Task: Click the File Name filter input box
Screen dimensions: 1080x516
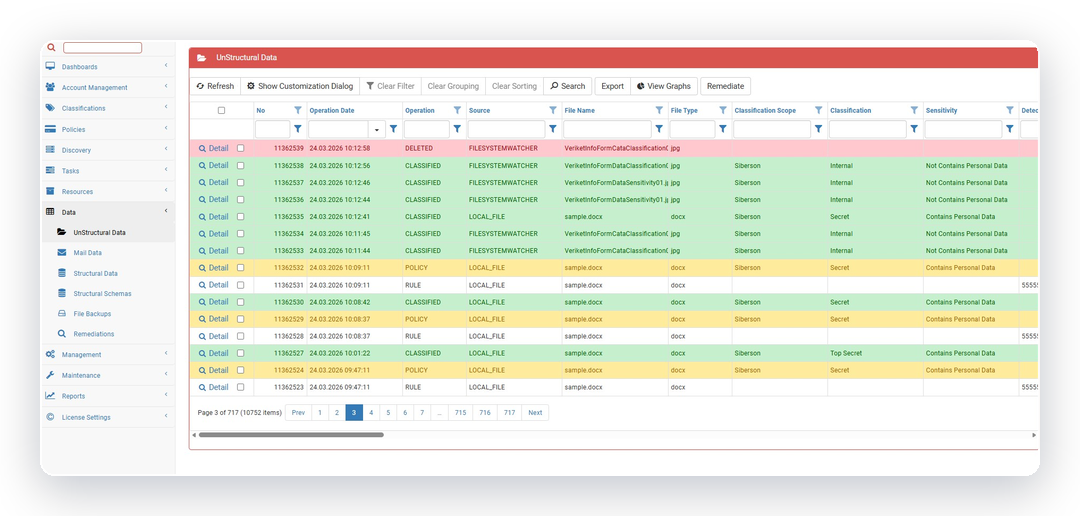Action: click(x=608, y=129)
